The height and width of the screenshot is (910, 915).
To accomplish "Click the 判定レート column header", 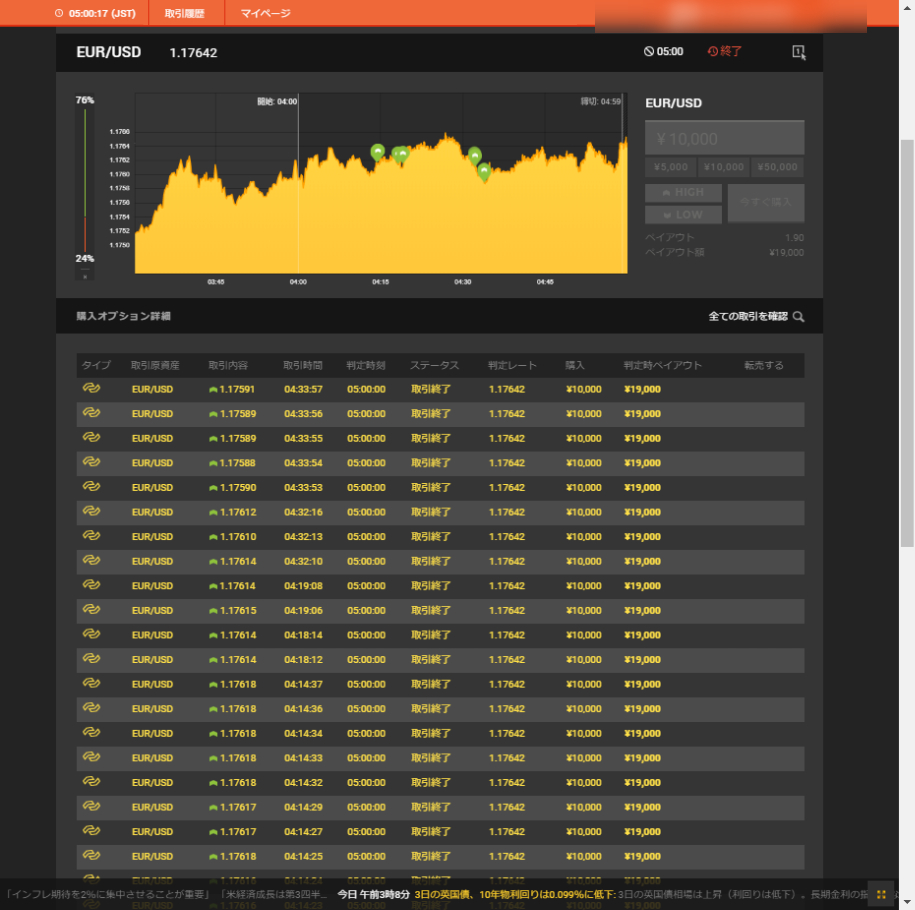I will click(512, 365).
